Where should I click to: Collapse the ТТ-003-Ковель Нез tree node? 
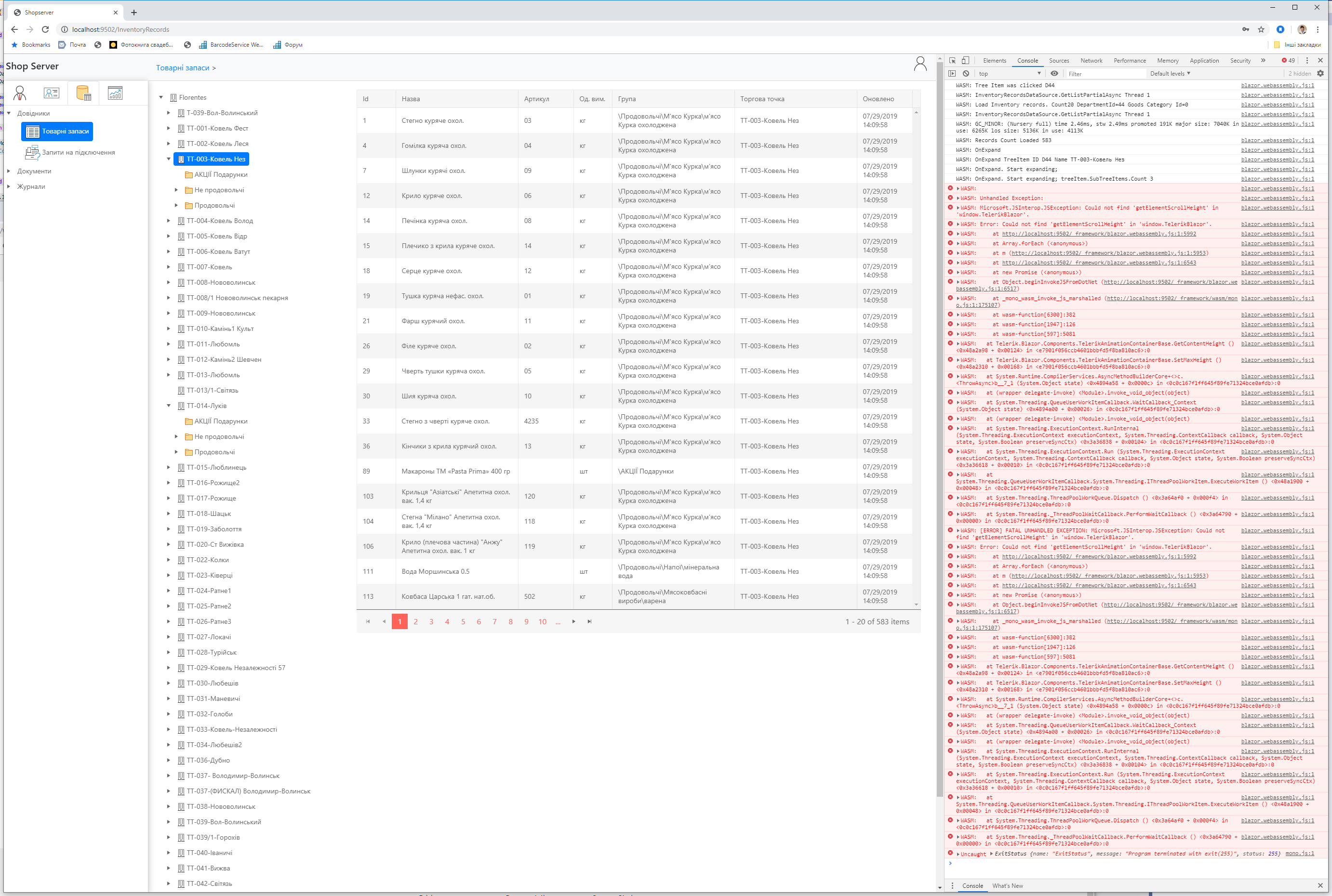[169, 159]
